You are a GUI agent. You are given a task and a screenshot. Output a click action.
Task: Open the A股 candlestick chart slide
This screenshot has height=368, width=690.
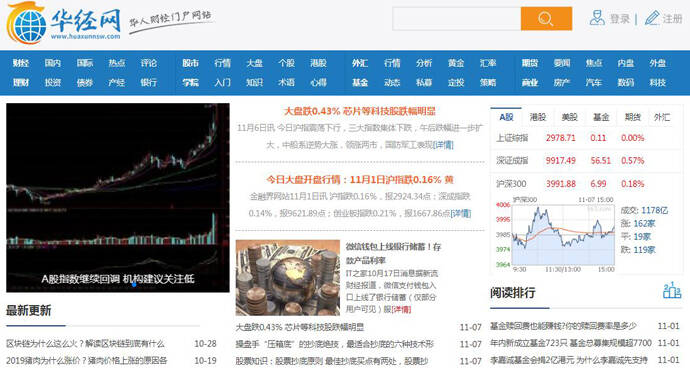[118, 198]
